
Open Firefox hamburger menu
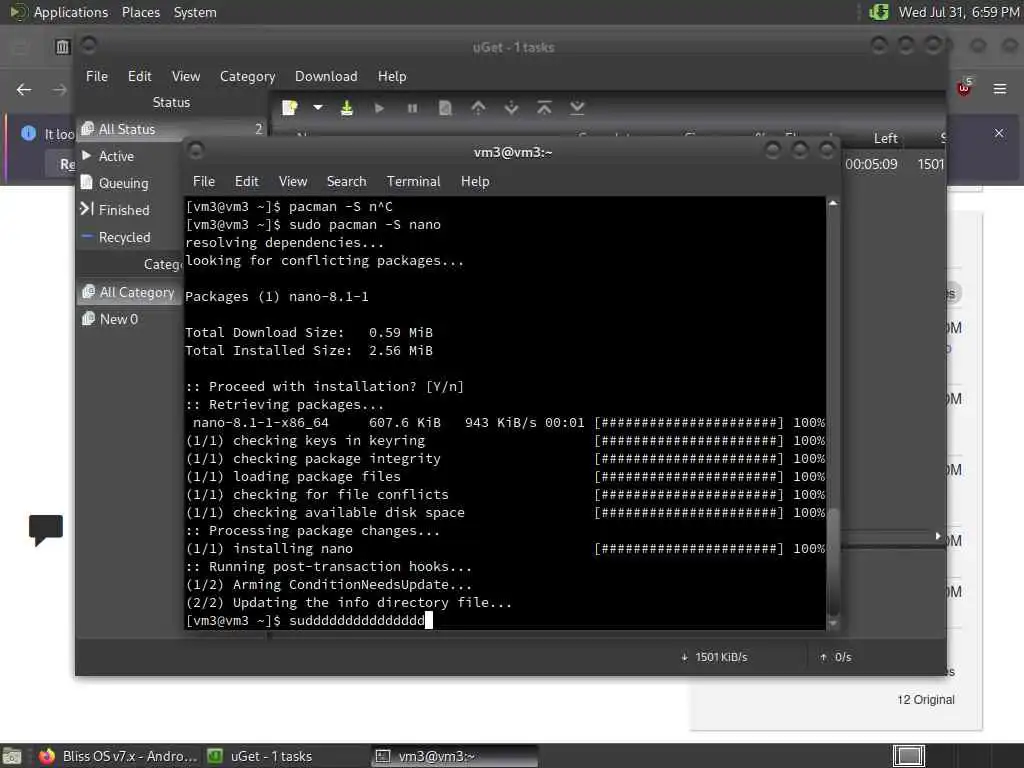(x=1000, y=89)
